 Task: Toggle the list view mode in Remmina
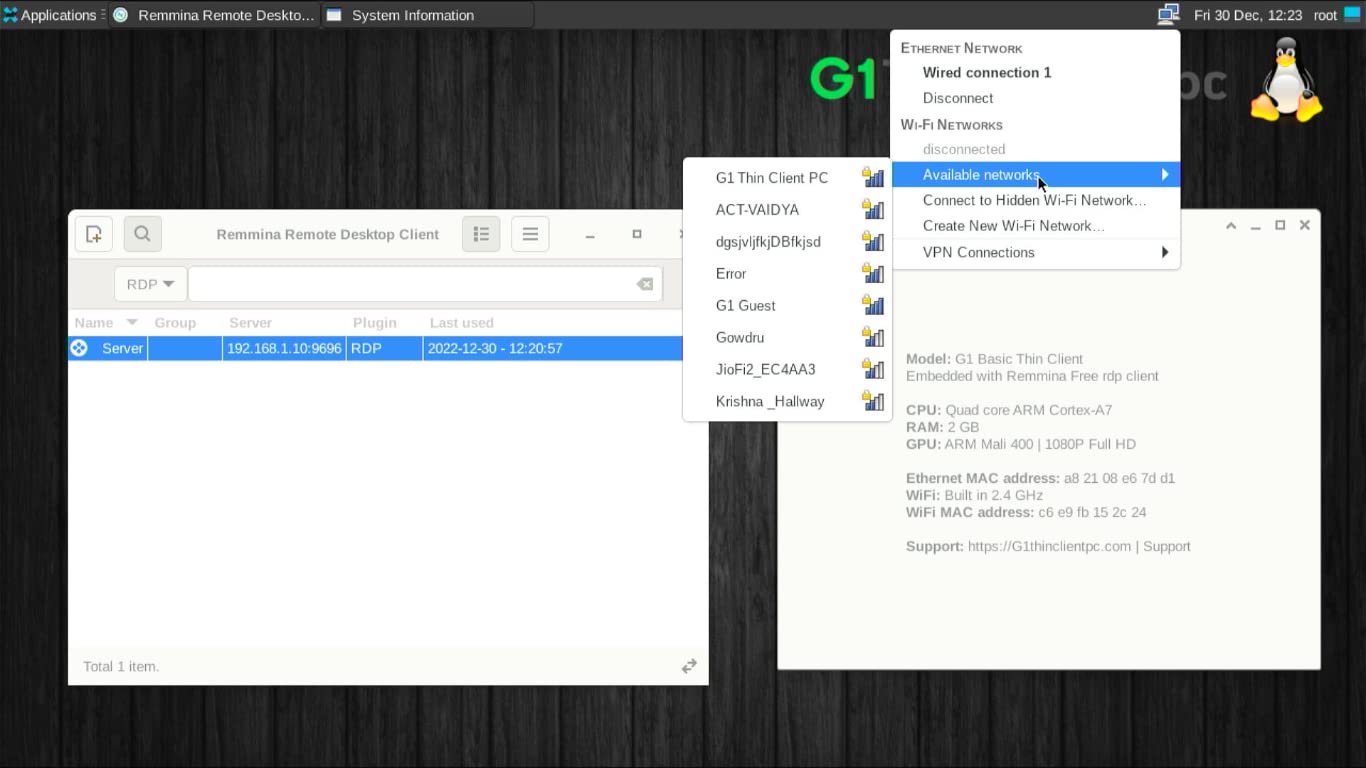click(x=481, y=233)
